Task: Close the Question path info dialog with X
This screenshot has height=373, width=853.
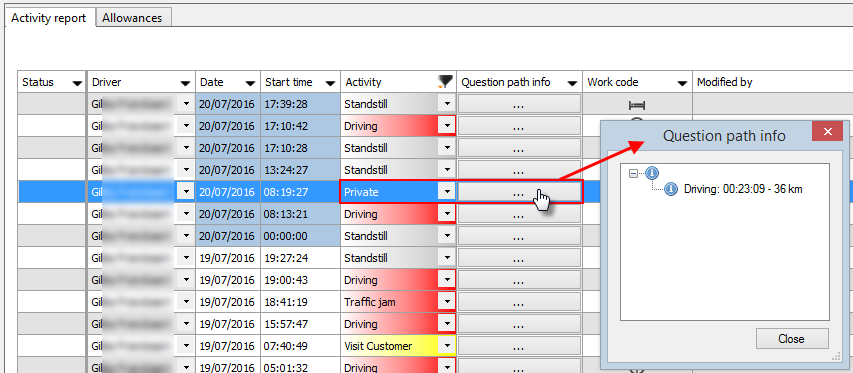Action: [827, 132]
